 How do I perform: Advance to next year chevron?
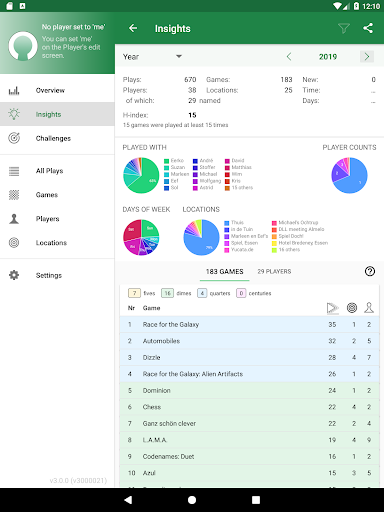tap(367, 57)
